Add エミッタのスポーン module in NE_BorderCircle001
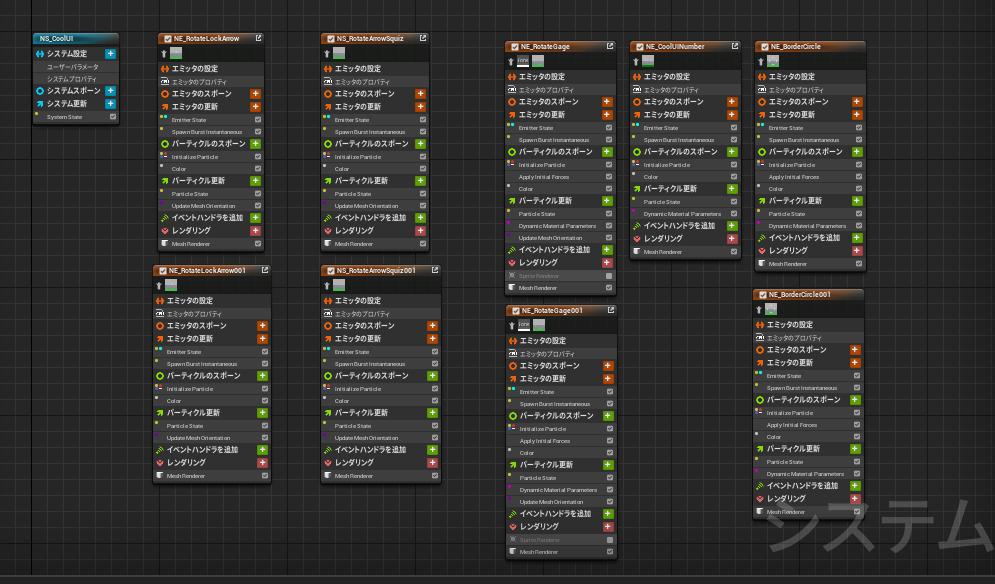 coord(855,350)
